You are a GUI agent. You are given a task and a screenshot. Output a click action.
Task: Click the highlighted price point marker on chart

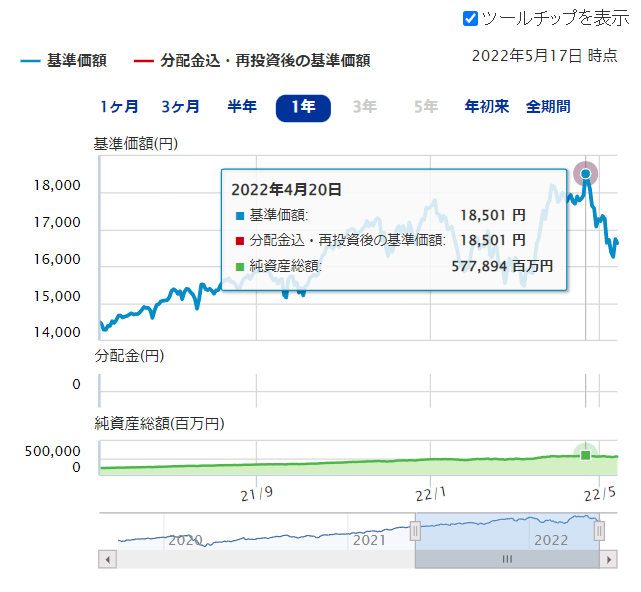pyautogui.click(x=585, y=174)
